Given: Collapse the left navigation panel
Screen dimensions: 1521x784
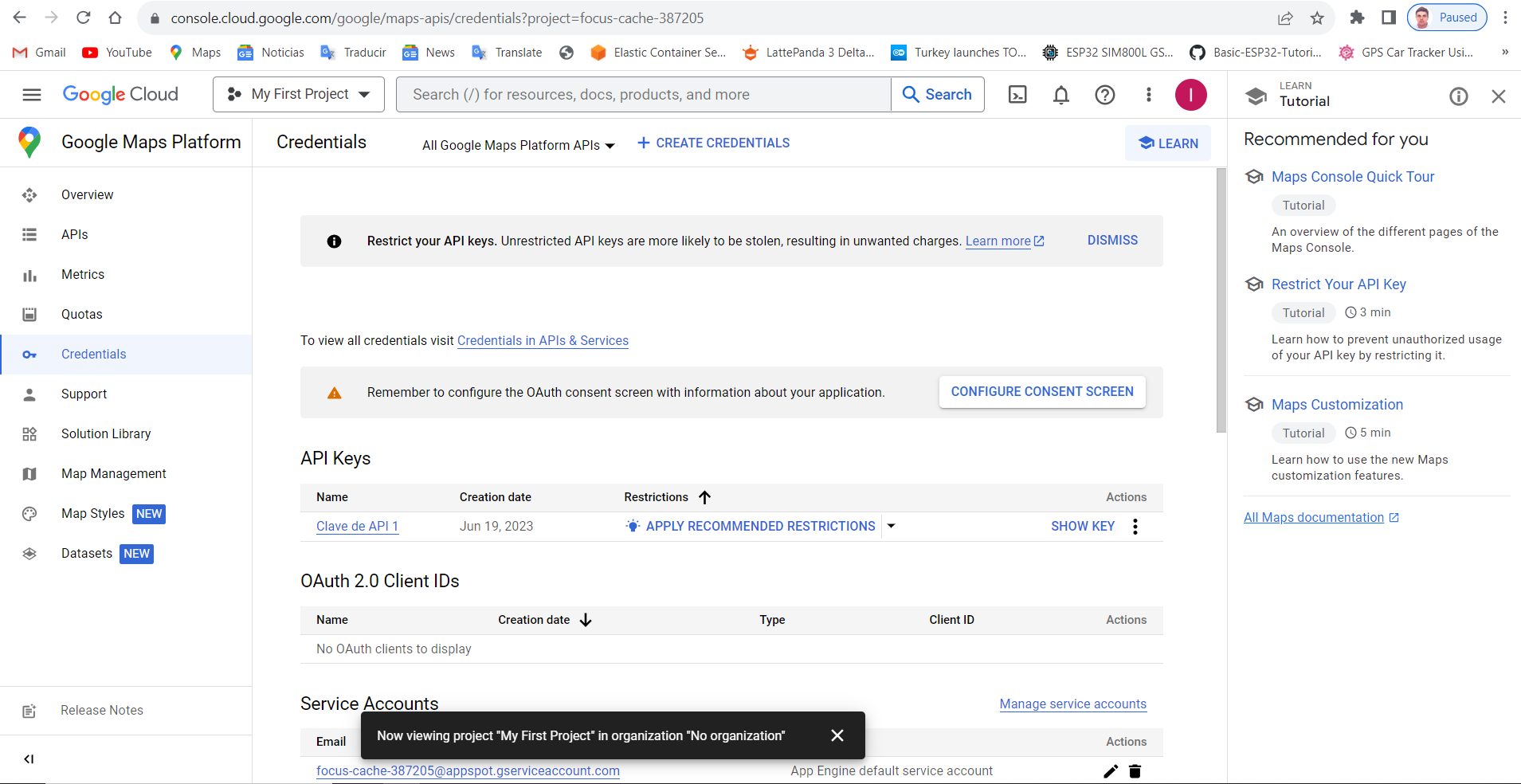Looking at the screenshot, I should coord(29,759).
